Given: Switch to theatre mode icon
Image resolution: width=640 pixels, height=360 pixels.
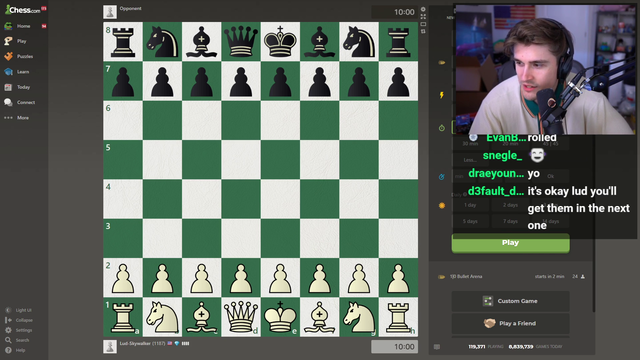Looking at the screenshot, I should [x=423, y=24].
